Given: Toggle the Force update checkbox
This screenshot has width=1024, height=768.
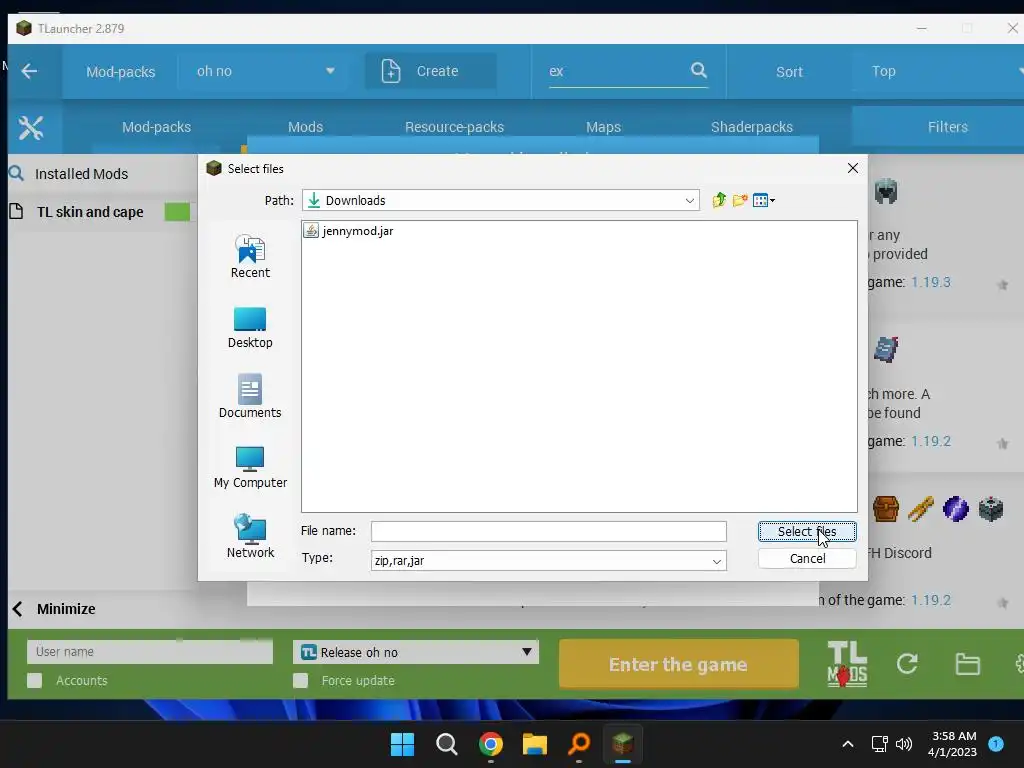Looking at the screenshot, I should point(300,680).
